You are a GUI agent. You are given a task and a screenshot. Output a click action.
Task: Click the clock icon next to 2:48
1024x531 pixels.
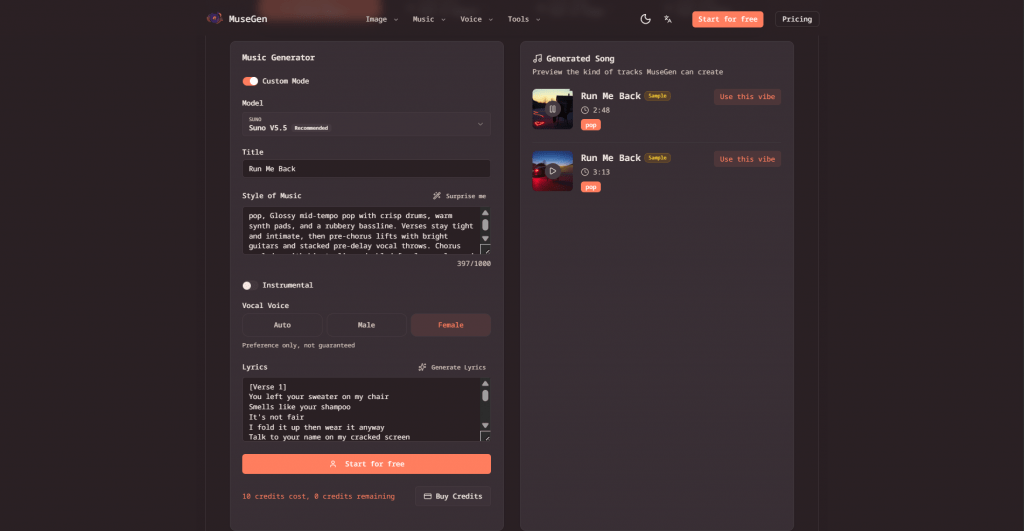click(585, 110)
